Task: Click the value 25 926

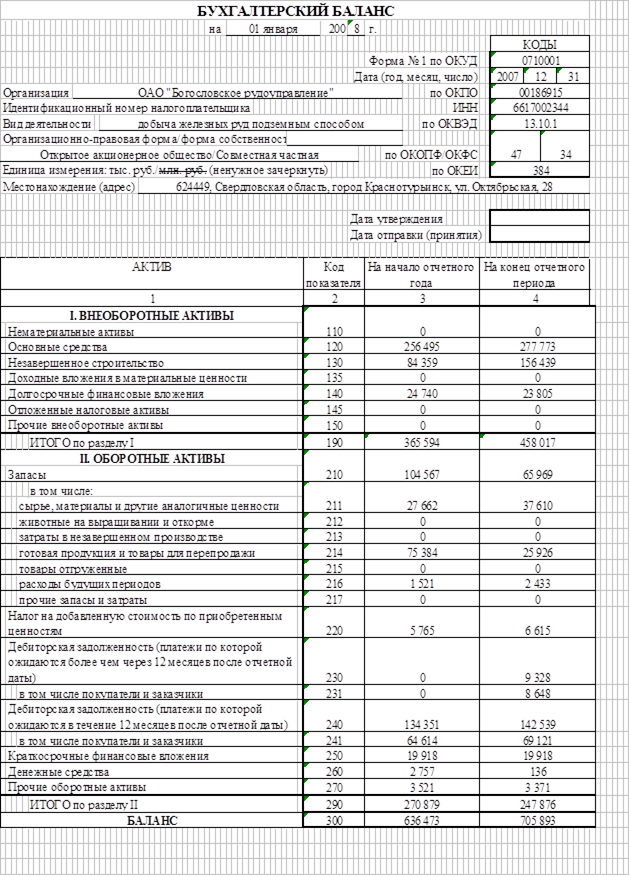Action: pyautogui.click(x=537, y=553)
